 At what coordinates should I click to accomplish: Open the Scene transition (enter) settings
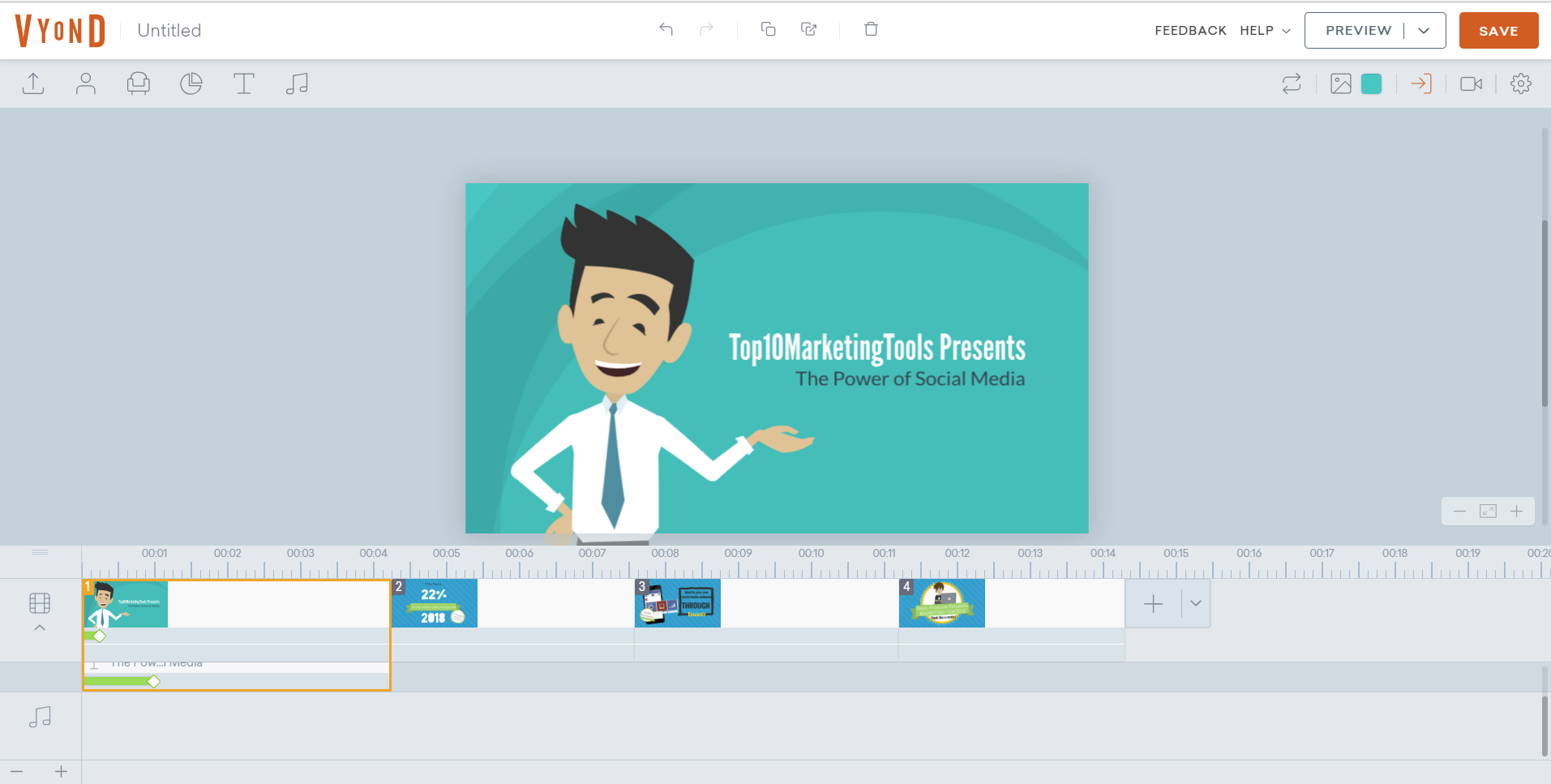point(1421,84)
